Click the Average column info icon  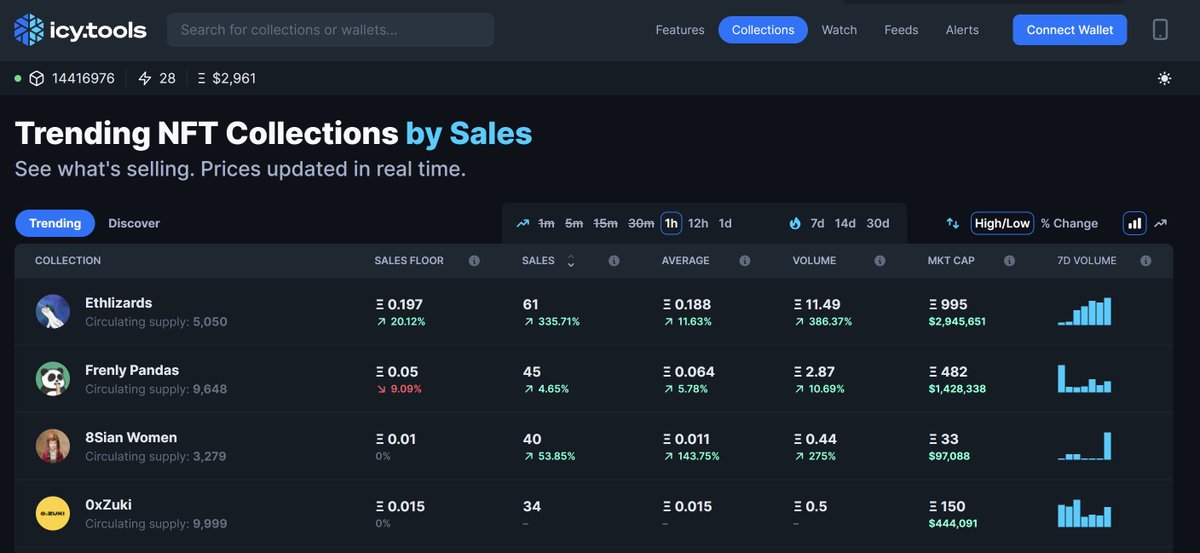(745, 261)
